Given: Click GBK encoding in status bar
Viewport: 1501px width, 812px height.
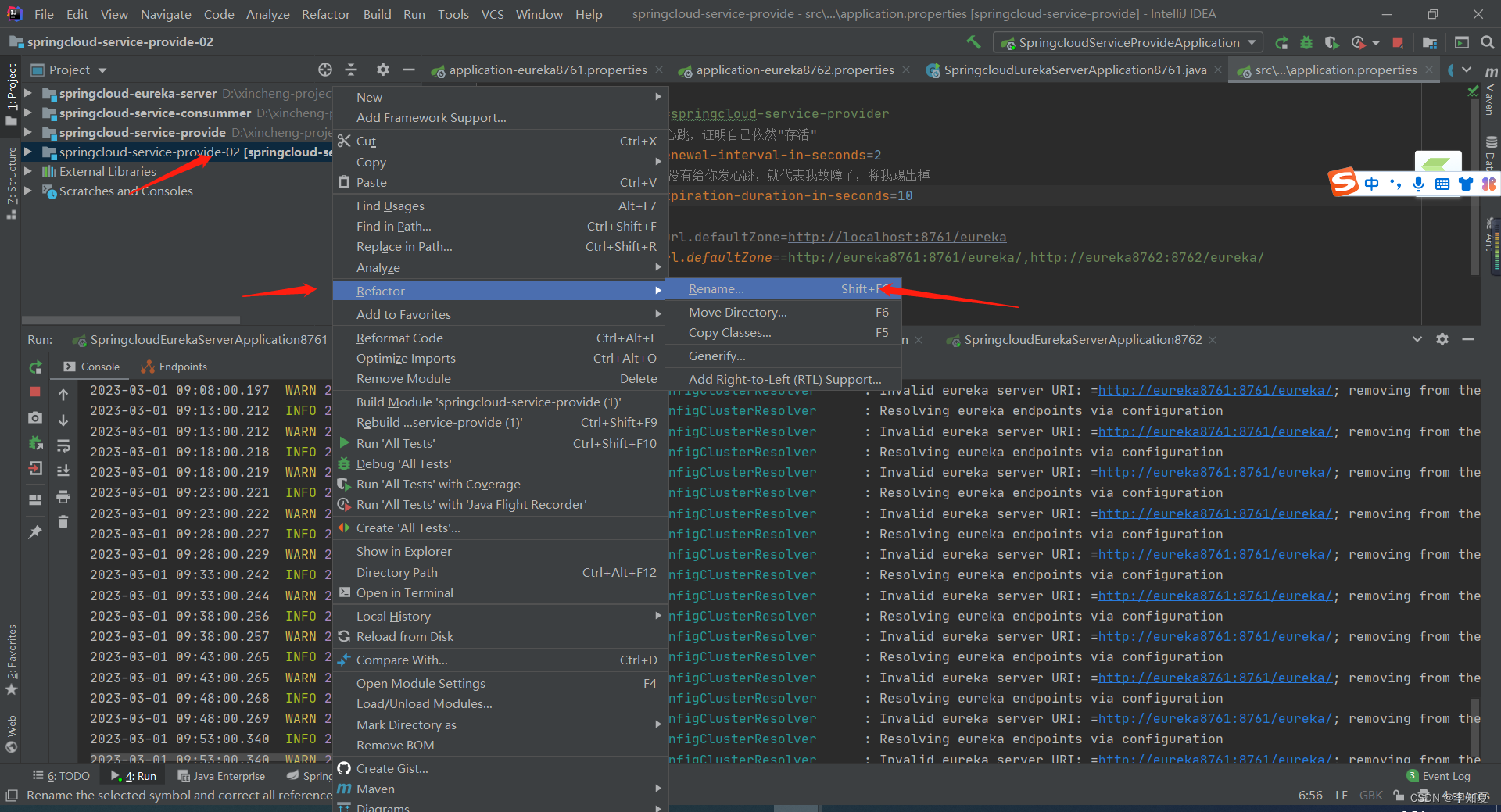Looking at the screenshot, I should (x=1370, y=795).
